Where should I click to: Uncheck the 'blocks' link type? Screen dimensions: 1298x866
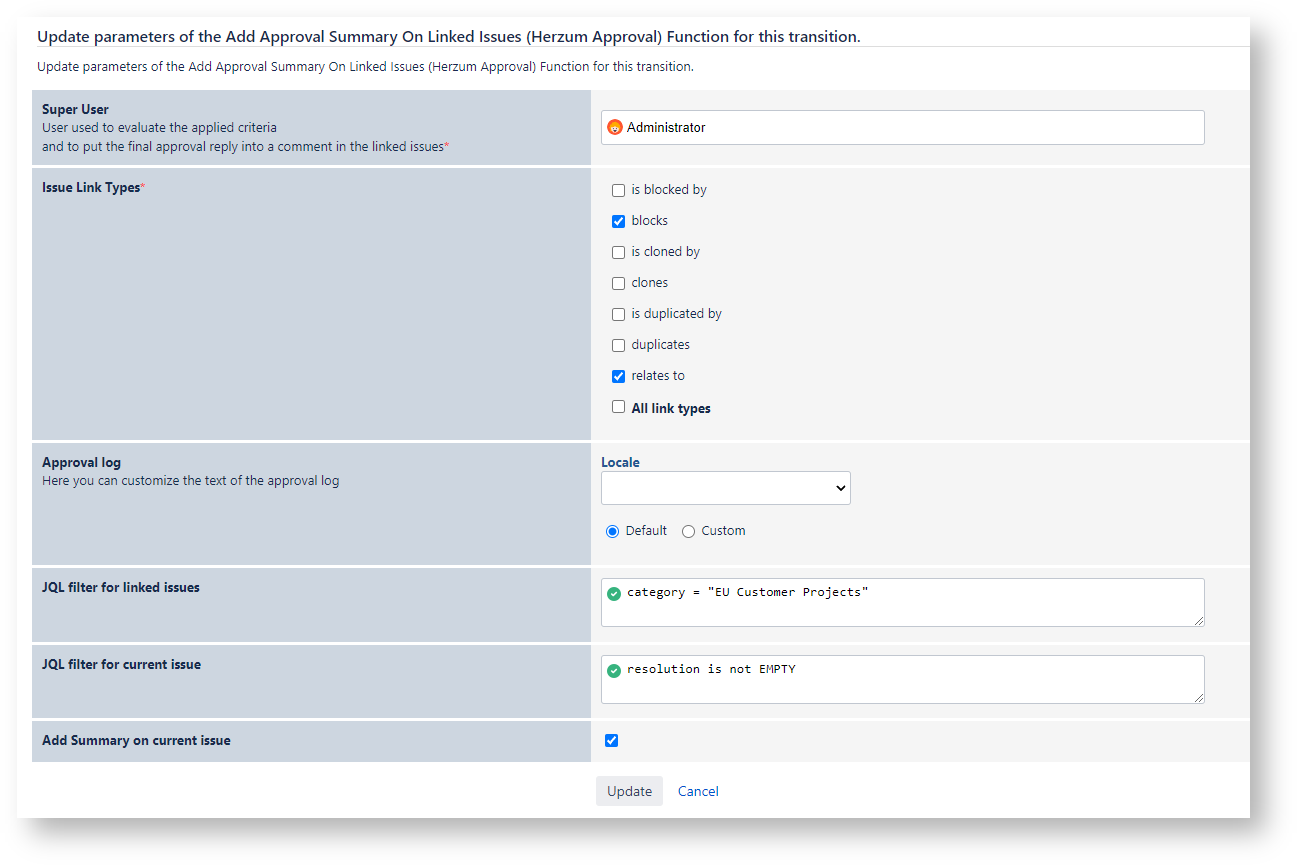[x=618, y=221]
